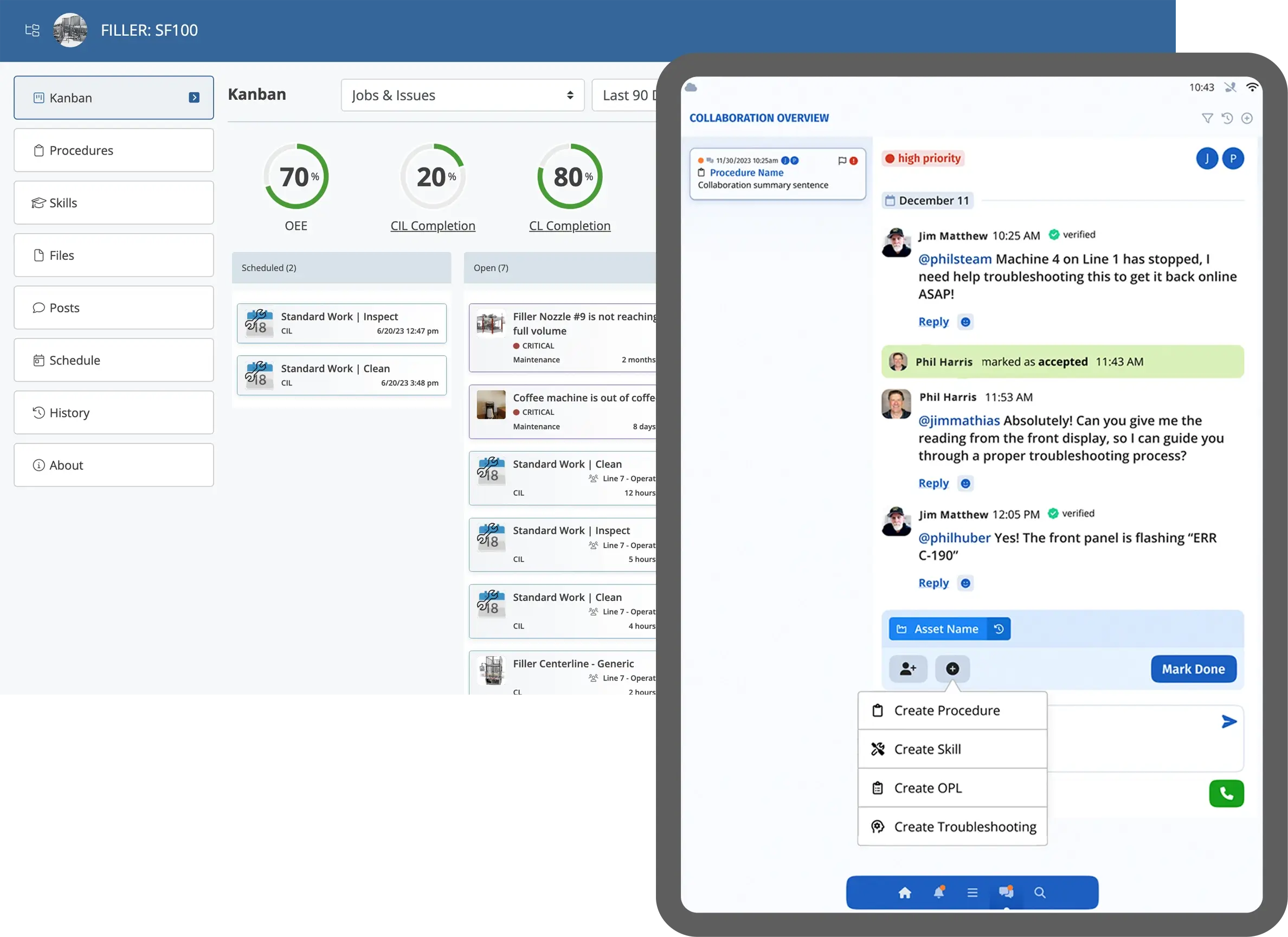Click the add participant person icon
This screenshot has height=937, width=1288.
point(908,669)
